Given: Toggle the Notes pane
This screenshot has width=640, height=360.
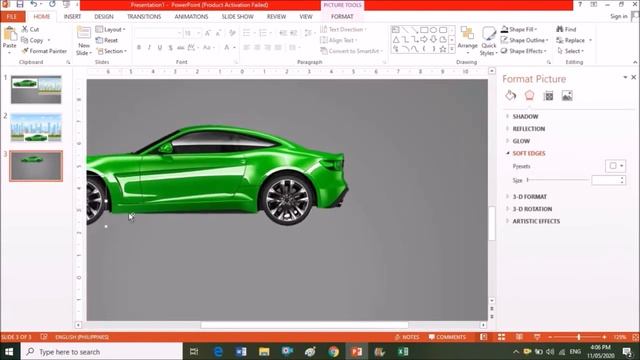Looking at the screenshot, I should (x=407, y=337).
